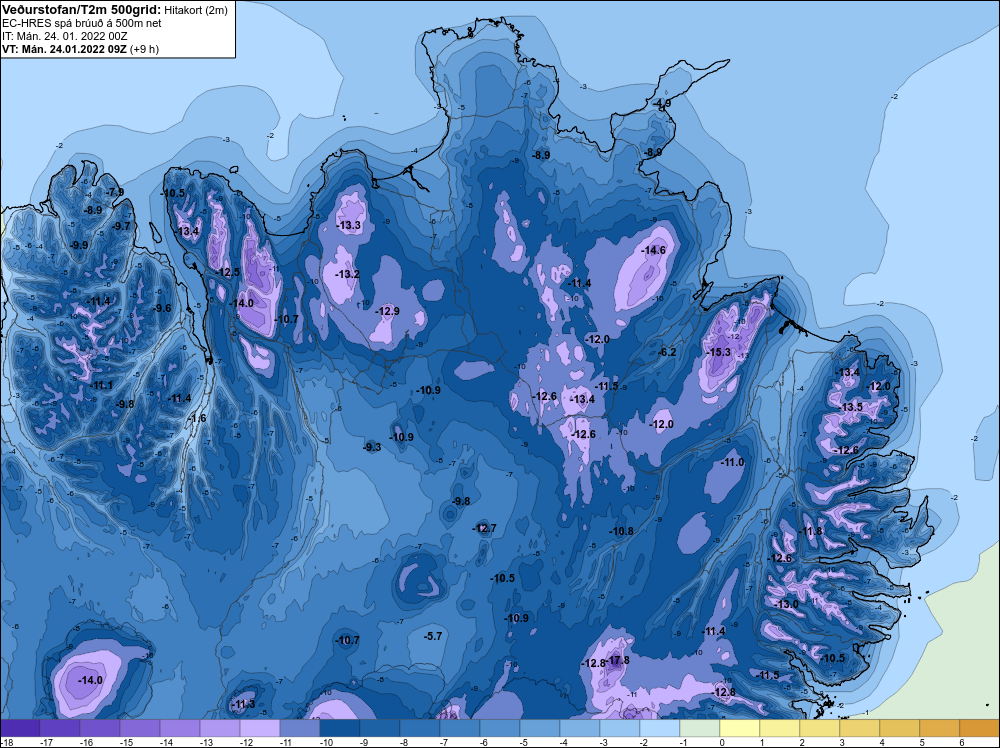Select the -10.8 temperature label

pos(622,531)
